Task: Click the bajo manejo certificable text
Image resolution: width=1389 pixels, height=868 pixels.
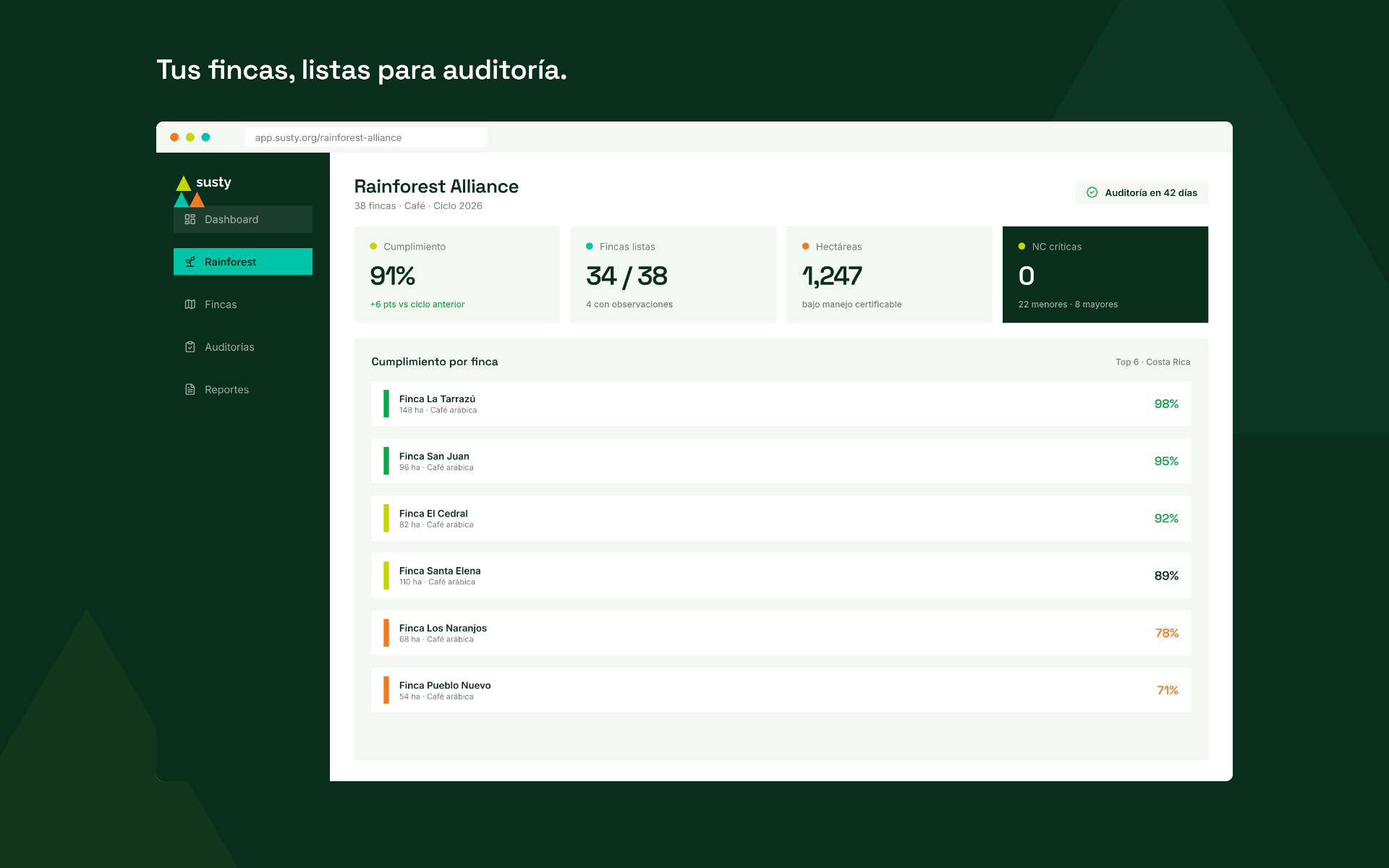Action: (851, 305)
